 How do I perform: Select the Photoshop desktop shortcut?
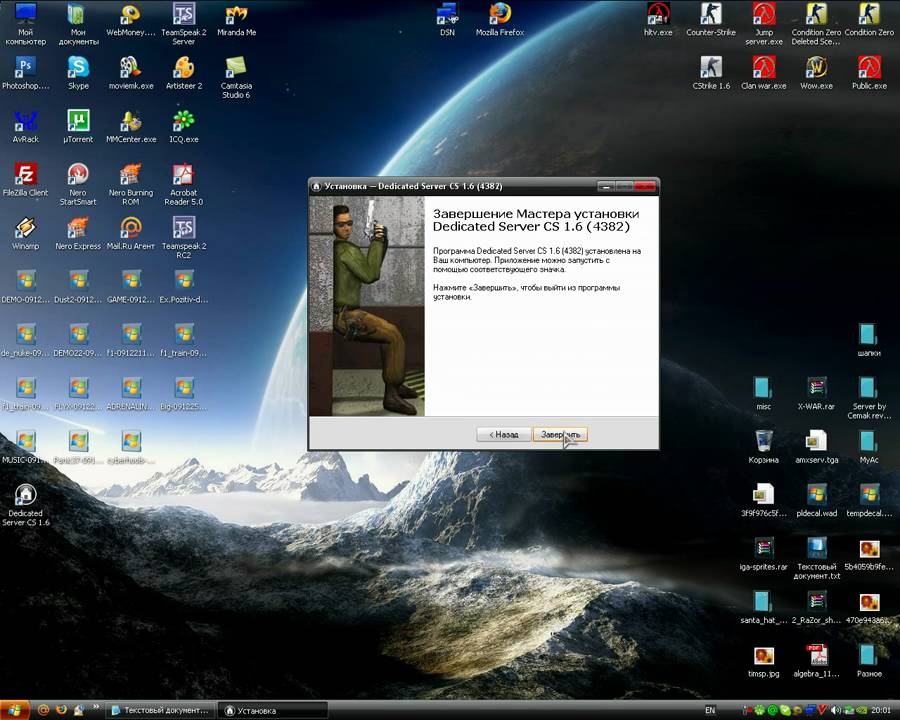(x=25, y=73)
